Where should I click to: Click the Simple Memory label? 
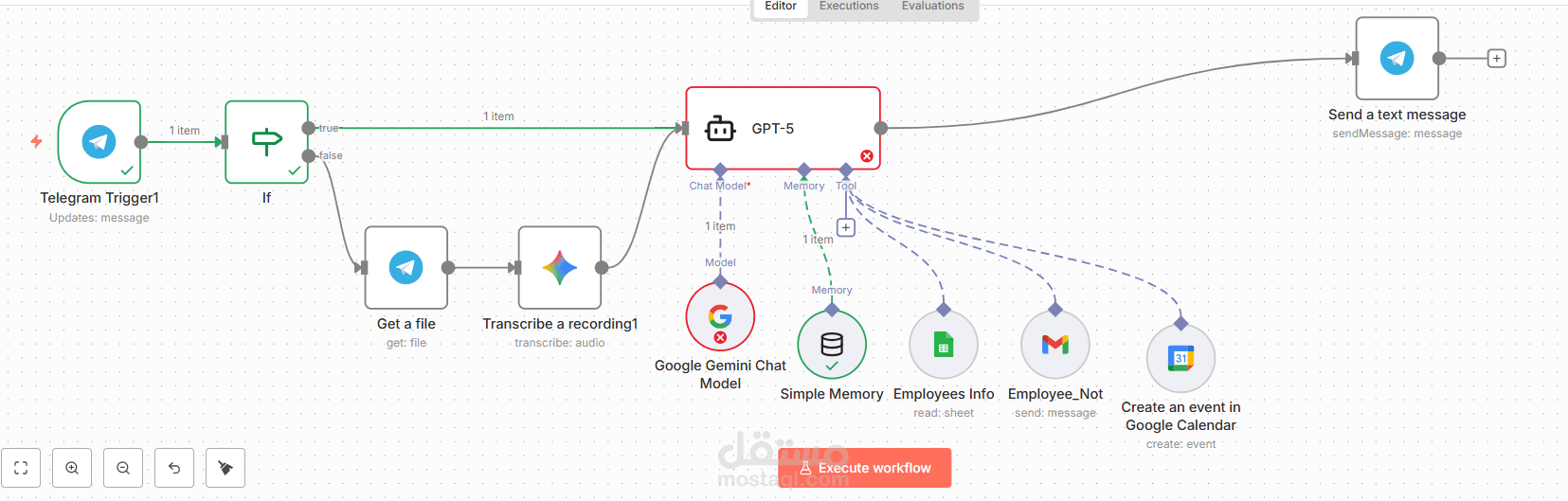832,394
